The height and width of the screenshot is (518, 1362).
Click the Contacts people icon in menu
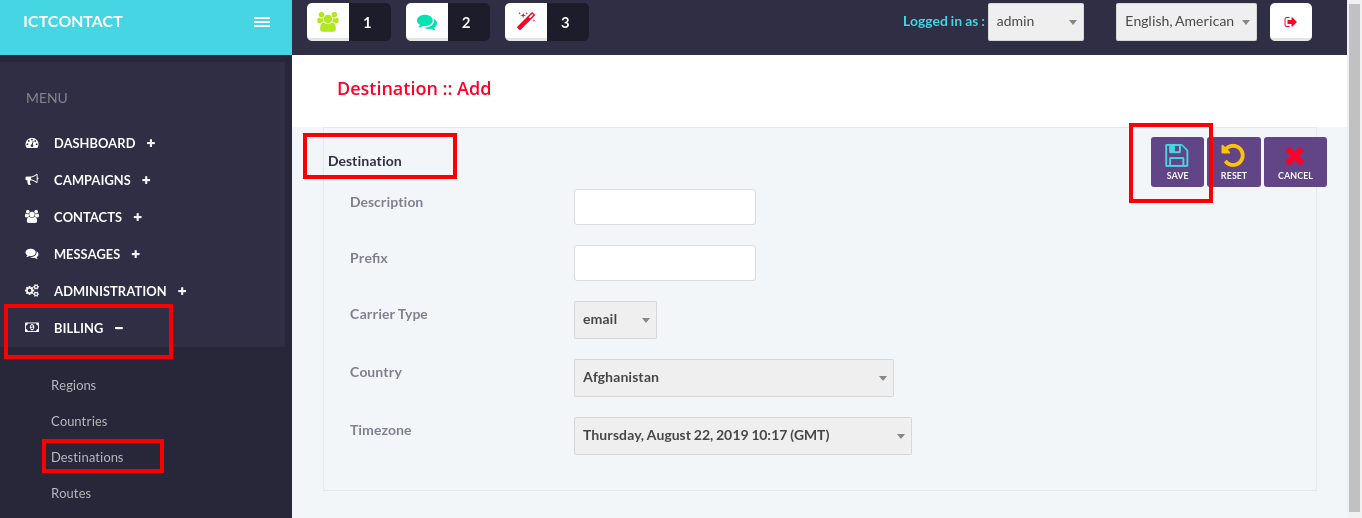coord(32,217)
